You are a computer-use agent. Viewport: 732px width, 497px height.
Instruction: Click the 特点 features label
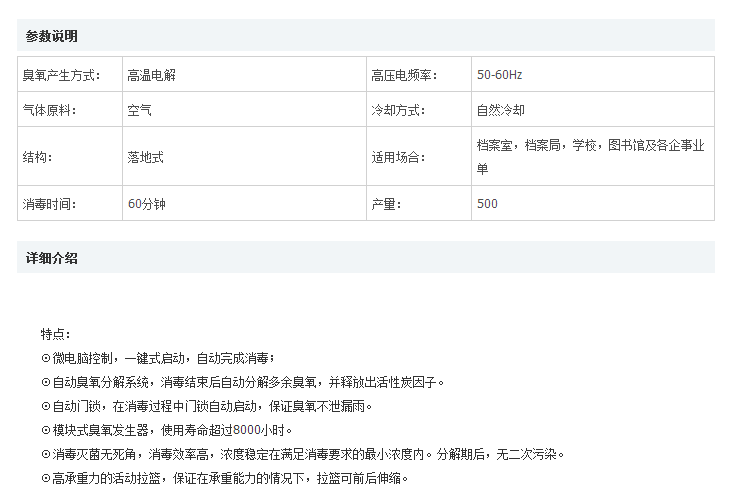tap(55, 334)
